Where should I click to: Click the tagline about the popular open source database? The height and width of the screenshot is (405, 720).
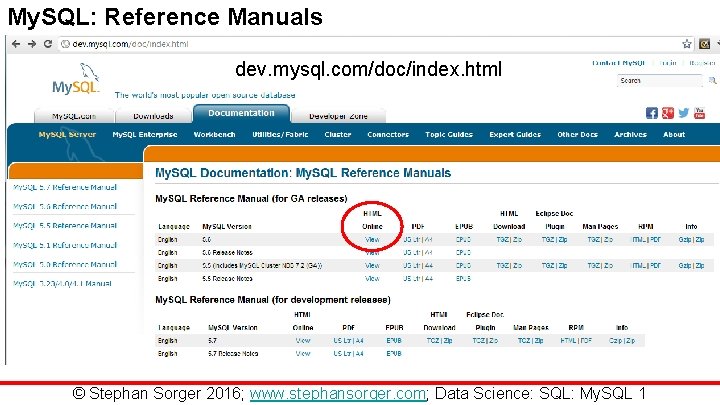pos(205,95)
